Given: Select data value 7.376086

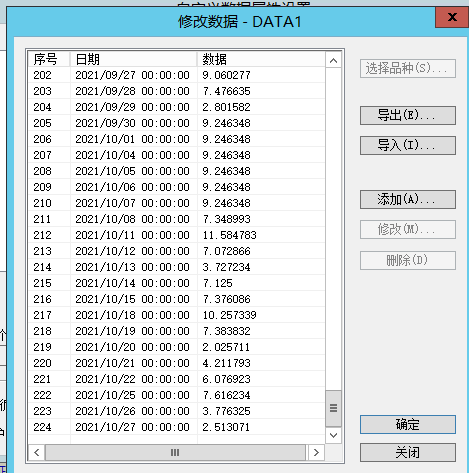Looking at the screenshot, I should coord(226,299).
